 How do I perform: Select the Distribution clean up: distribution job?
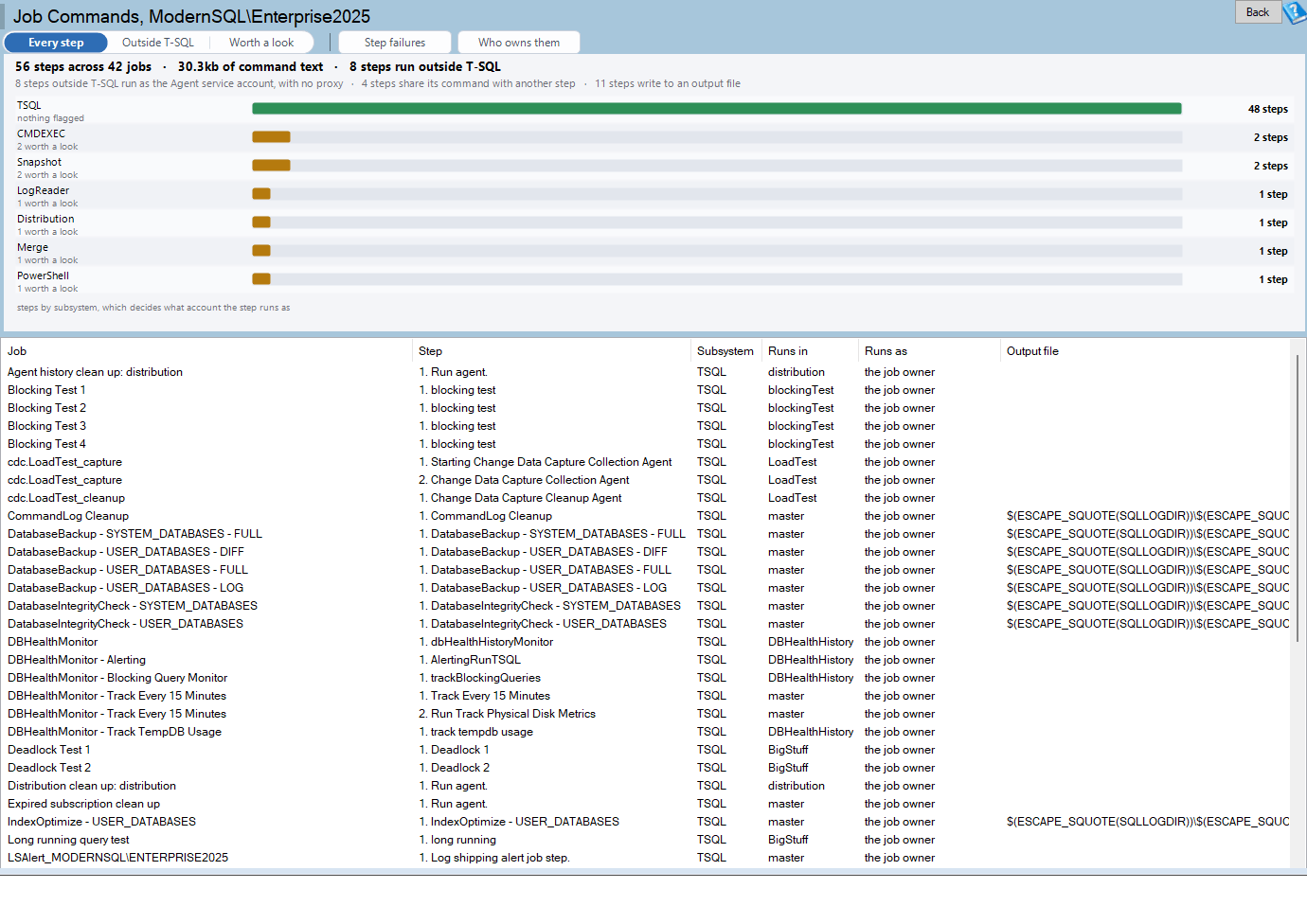pyautogui.click(x=92, y=786)
